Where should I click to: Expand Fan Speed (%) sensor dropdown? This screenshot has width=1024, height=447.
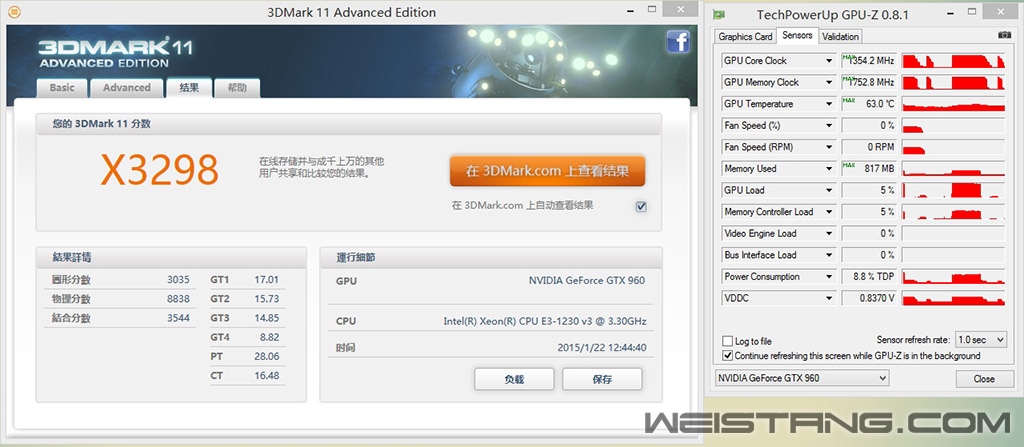[829, 125]
